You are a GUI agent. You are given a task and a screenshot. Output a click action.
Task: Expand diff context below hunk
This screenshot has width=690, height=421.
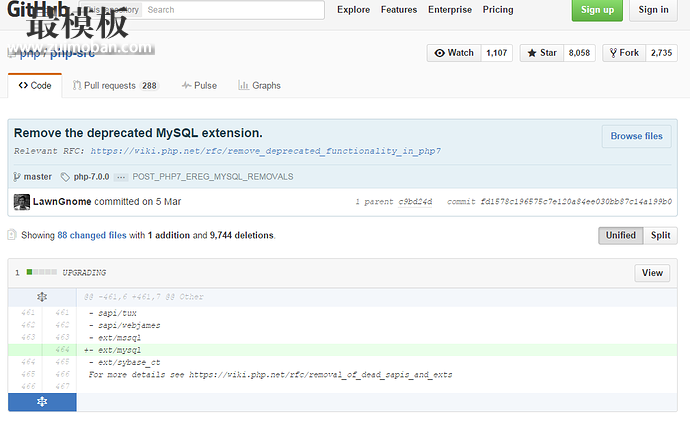click(42, 402)
